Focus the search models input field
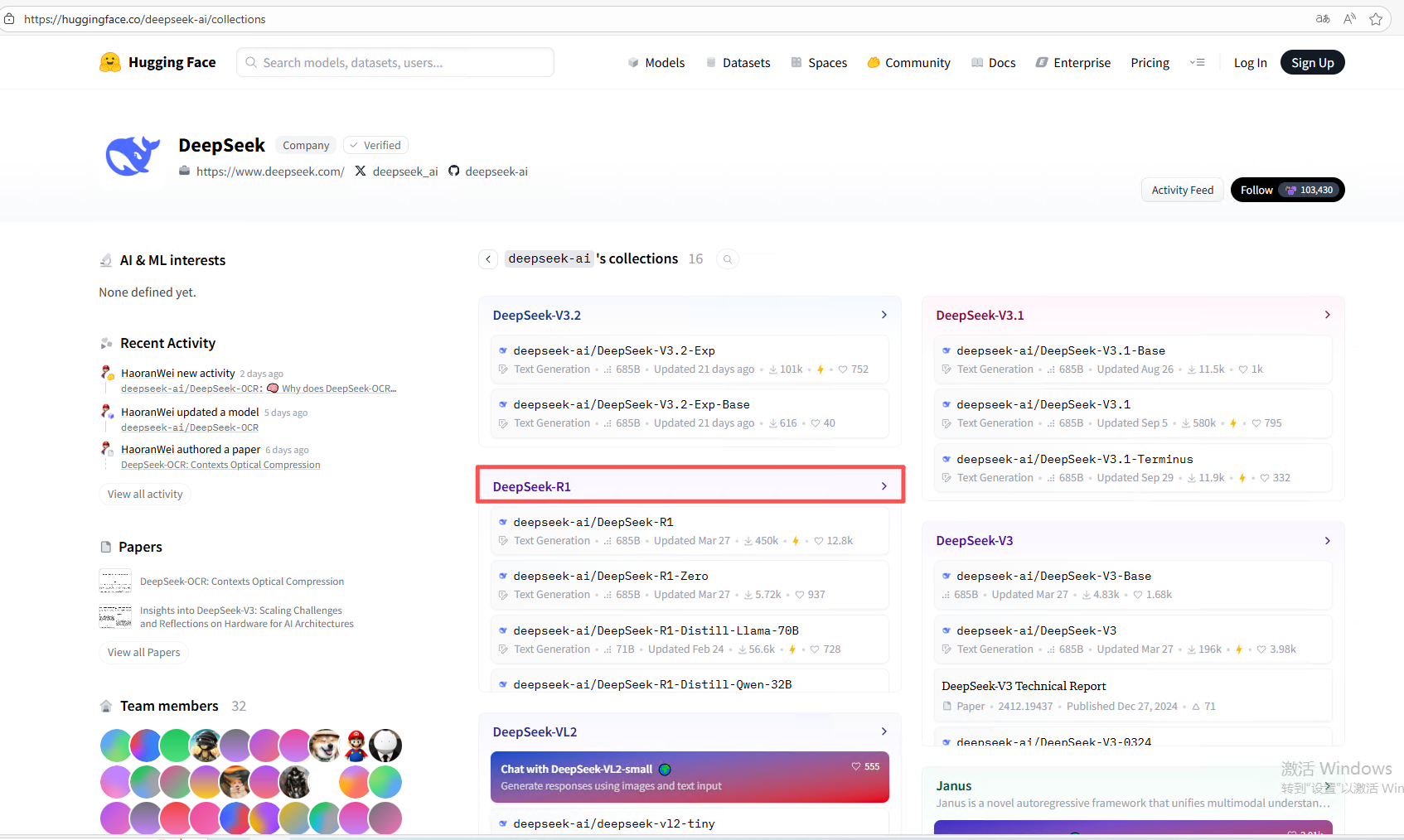 coord(395,62)
